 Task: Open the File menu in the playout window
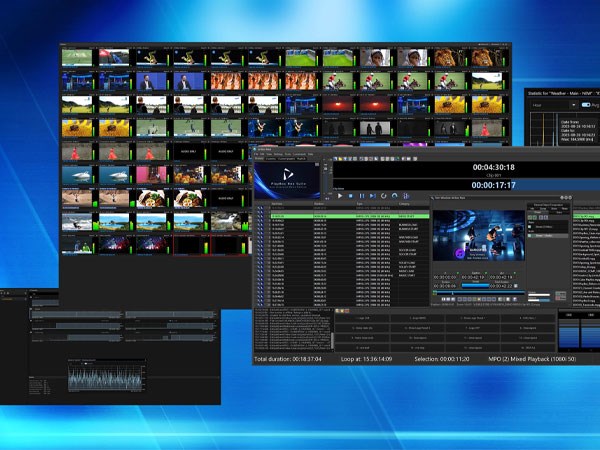(x=257, y=154)
